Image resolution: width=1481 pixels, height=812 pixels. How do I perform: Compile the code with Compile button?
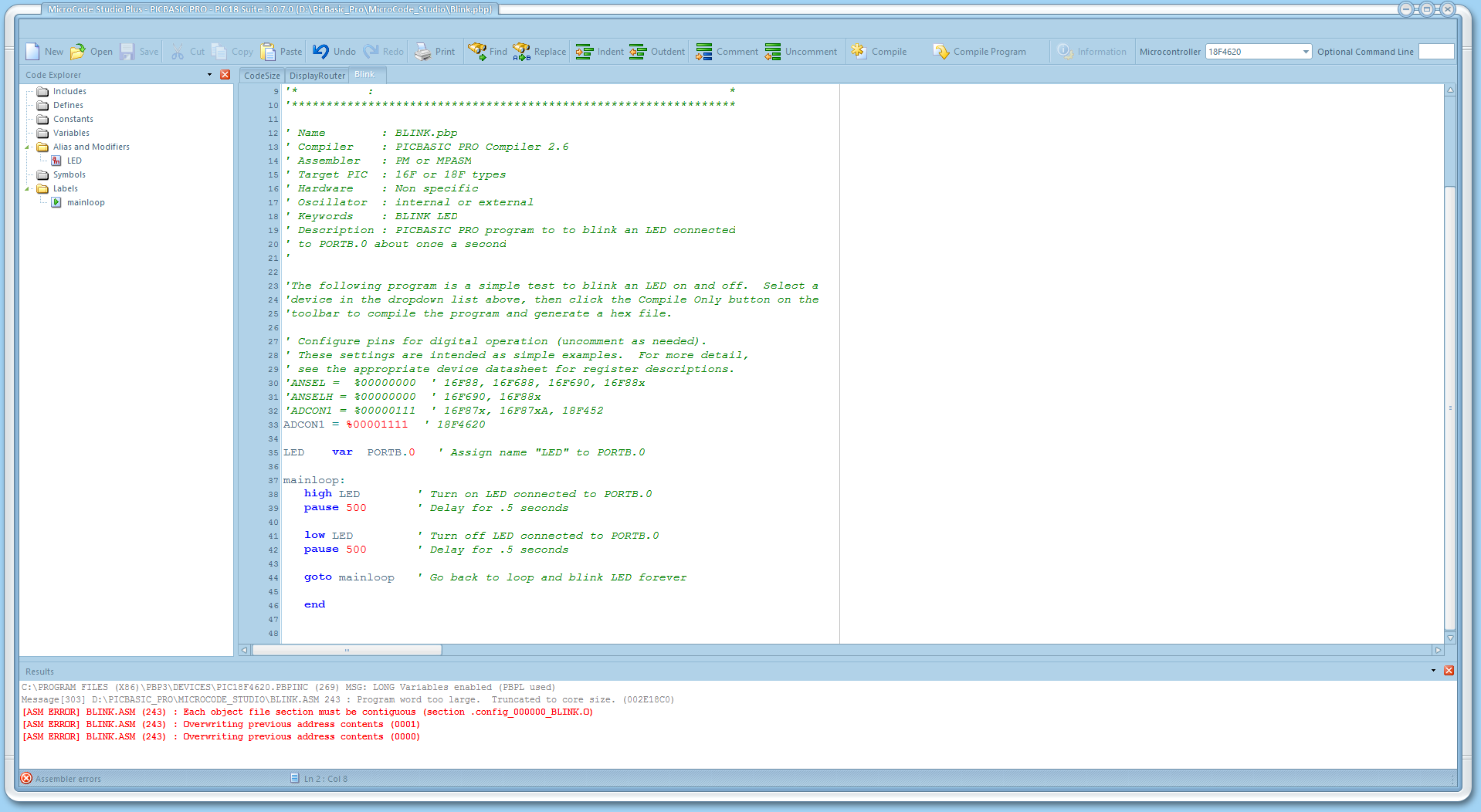point(879,52)
